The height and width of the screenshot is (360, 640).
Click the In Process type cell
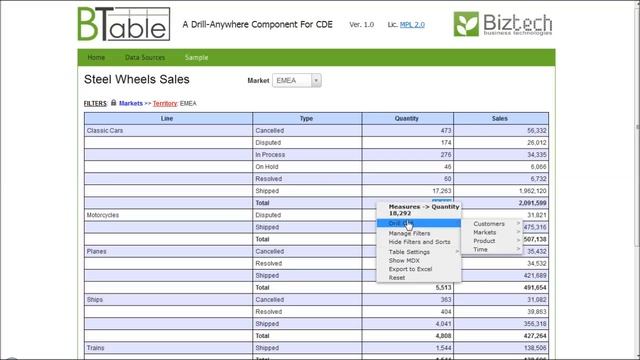click(x=307, y=155)
